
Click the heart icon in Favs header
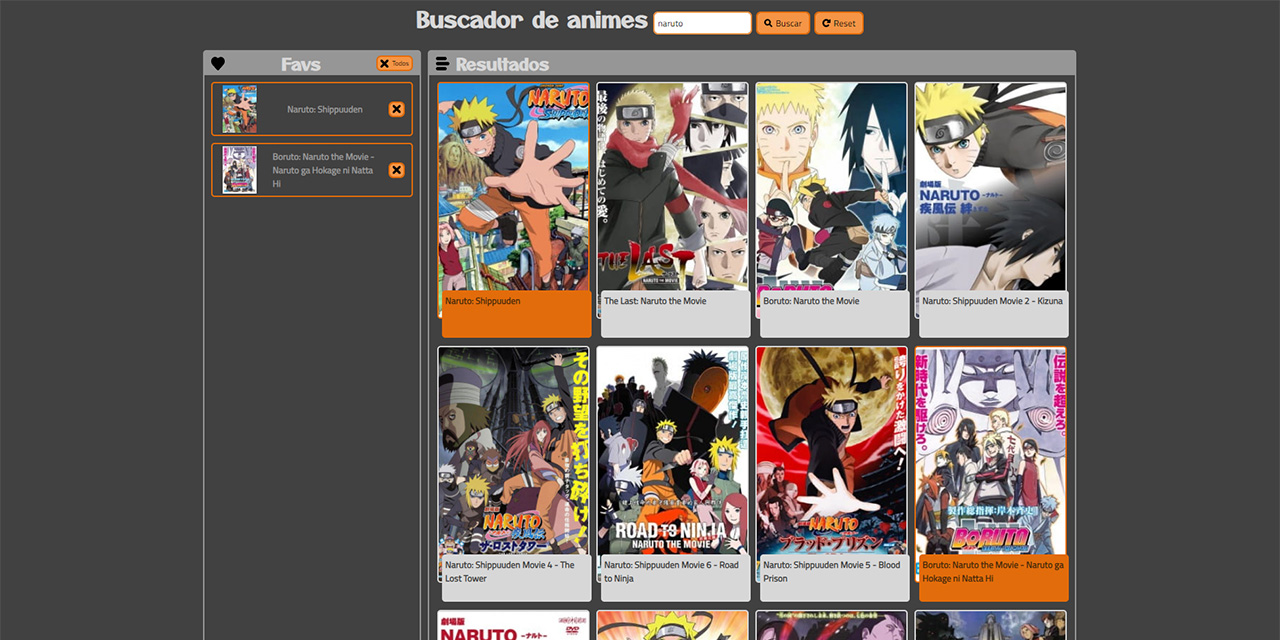(218, 64)
